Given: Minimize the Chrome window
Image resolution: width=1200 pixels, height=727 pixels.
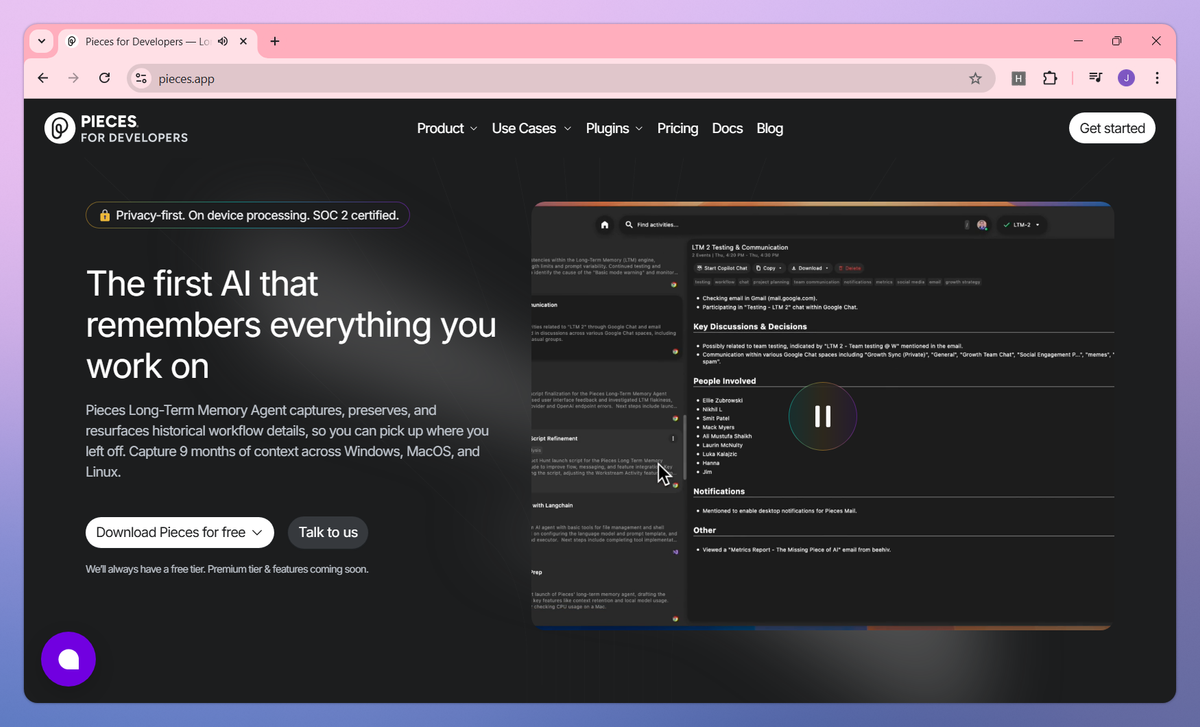Looking at the screenshot, I should 1077,41.
